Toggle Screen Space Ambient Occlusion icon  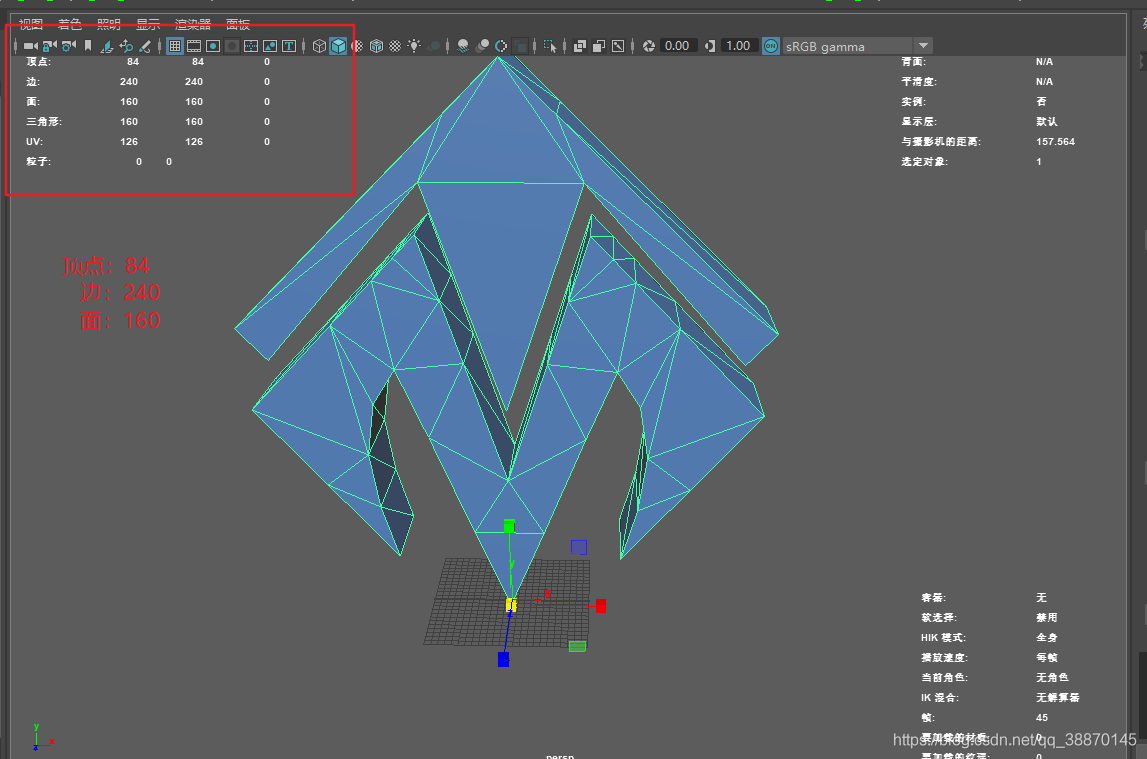[x=463, y=46]
